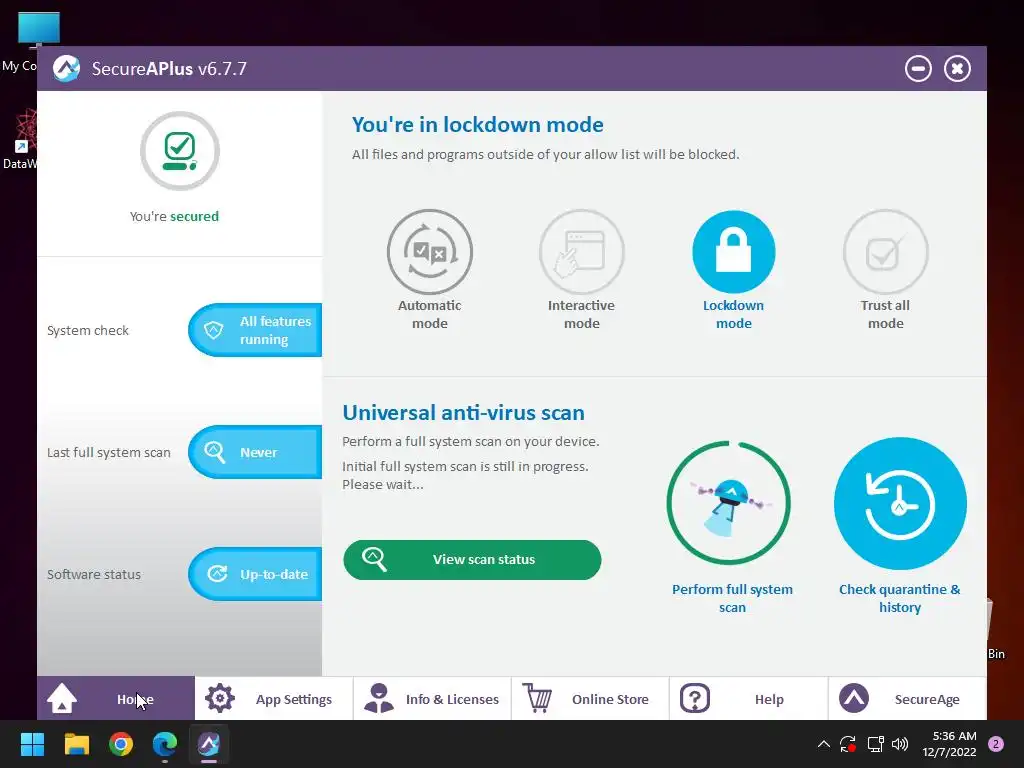The width and height of the screenshot is (1024, 768).
Task: Click the You're secured status shield icon
Action: [180, 151]
